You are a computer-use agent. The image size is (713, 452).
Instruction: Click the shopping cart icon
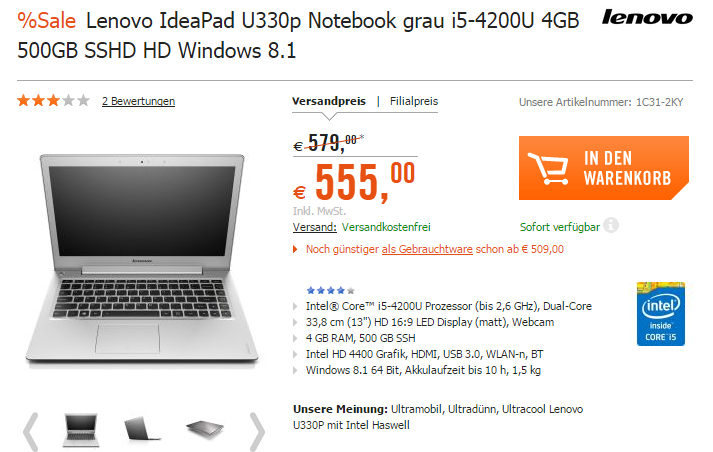point(548,168)
